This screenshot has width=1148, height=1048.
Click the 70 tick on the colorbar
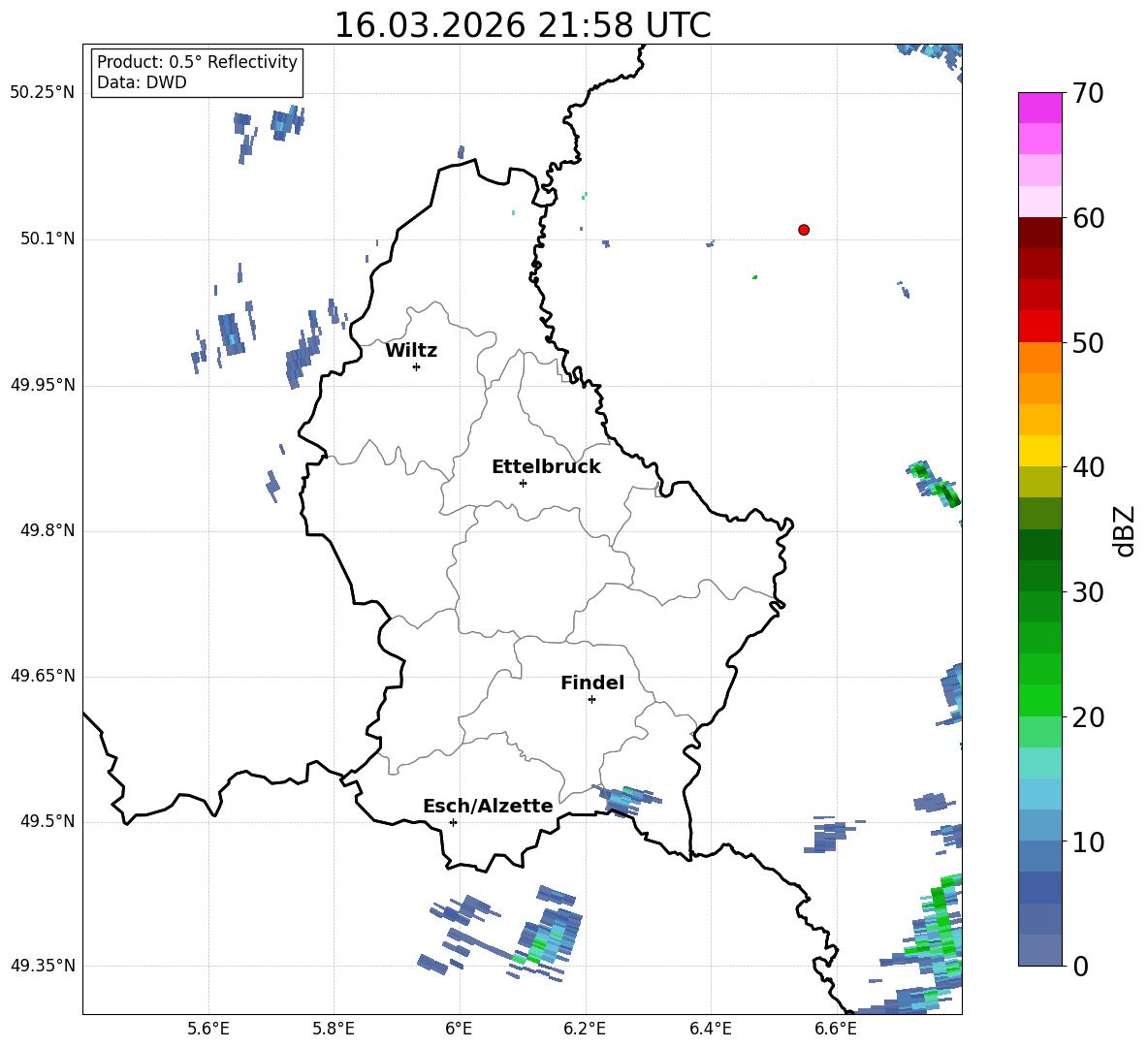(1088, 93)
